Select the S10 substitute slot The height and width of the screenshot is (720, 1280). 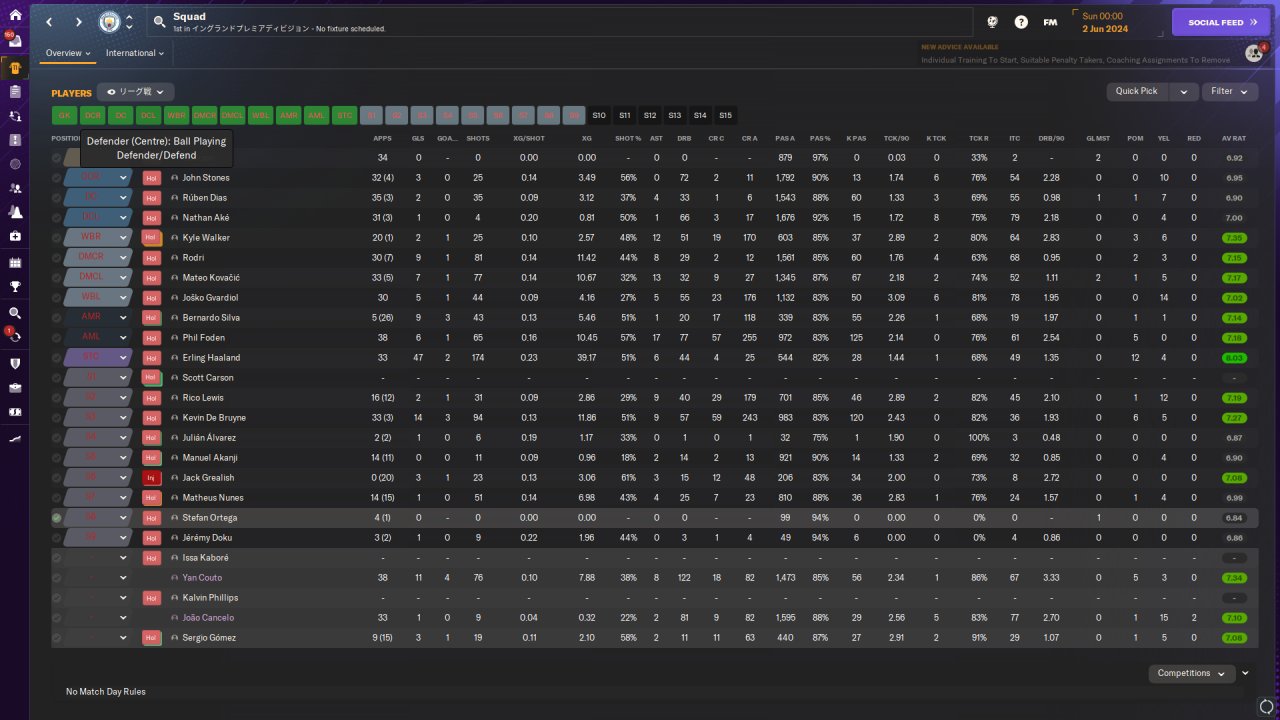(x=599, y=116)
